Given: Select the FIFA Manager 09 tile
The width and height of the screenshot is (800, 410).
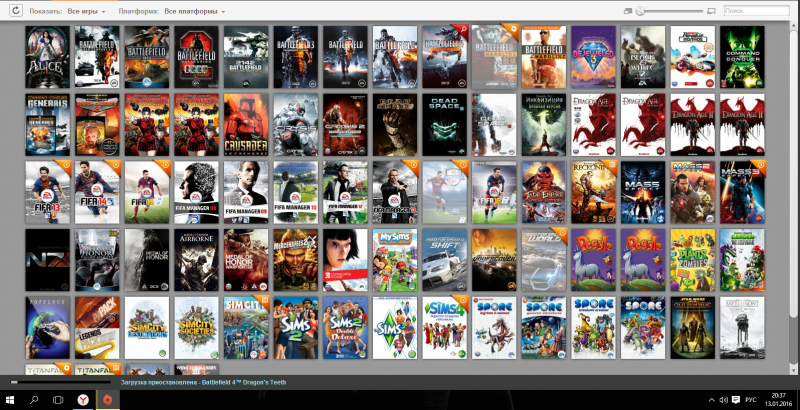Looking at the screenshot, I should tap(246, 192).
